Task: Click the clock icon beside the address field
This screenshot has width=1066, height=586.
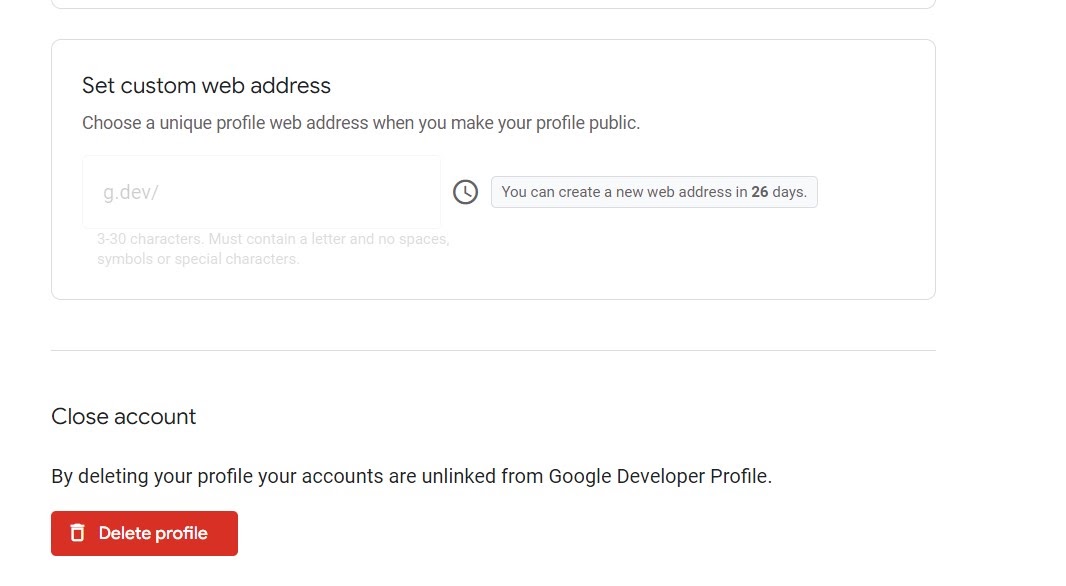Action: (465, 192)
